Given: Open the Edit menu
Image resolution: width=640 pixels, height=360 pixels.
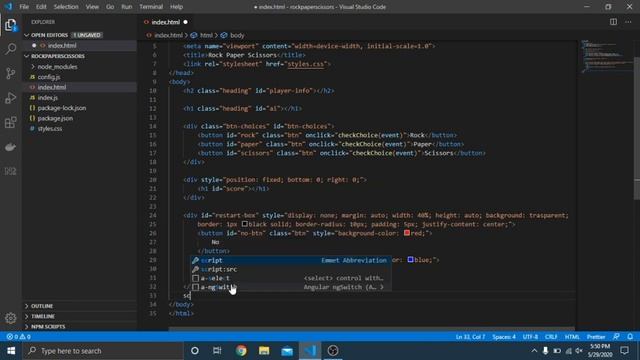Looking at the screenshot, I should pyautogui.click(x=41, y=7).
